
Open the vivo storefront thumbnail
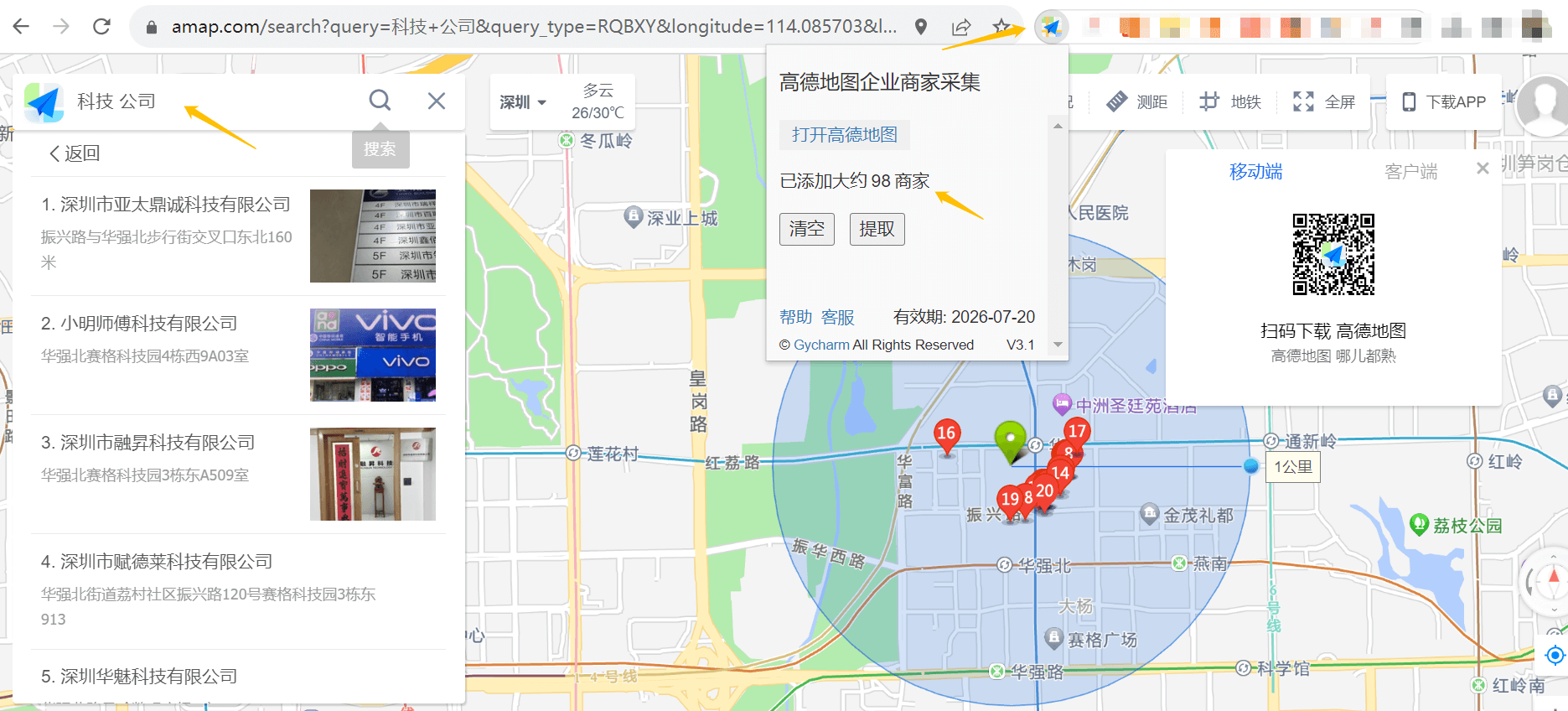(x=373, y=355)
